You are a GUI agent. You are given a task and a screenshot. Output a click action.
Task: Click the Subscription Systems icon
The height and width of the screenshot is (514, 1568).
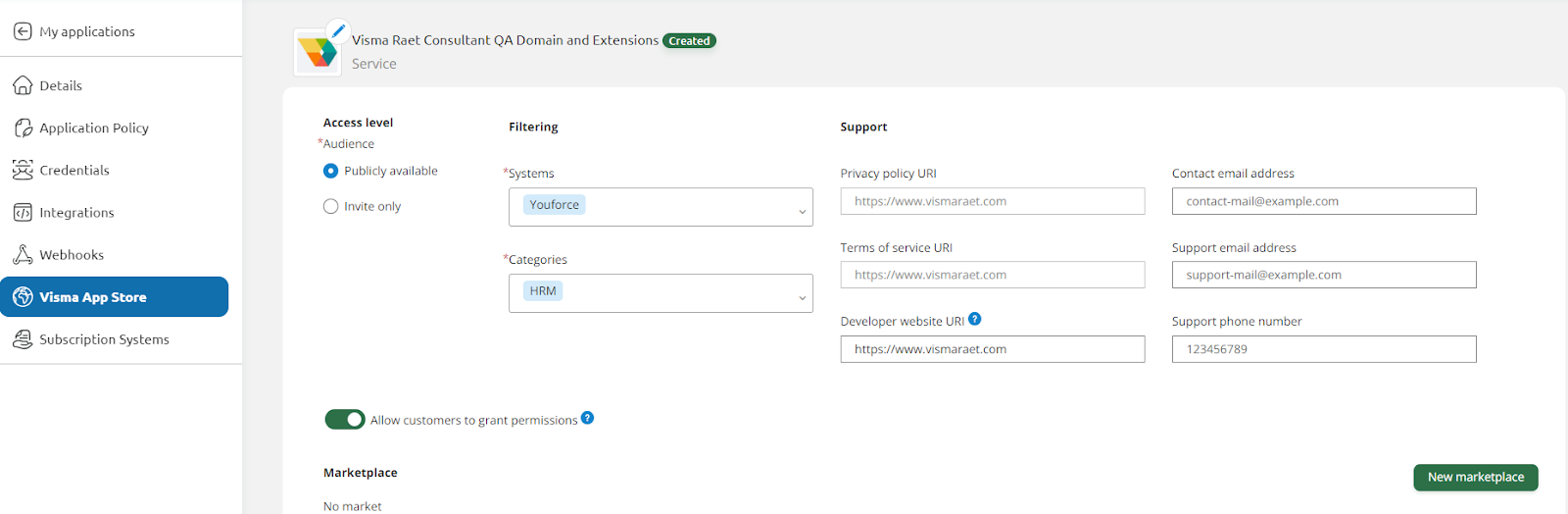tap(23, 339)
